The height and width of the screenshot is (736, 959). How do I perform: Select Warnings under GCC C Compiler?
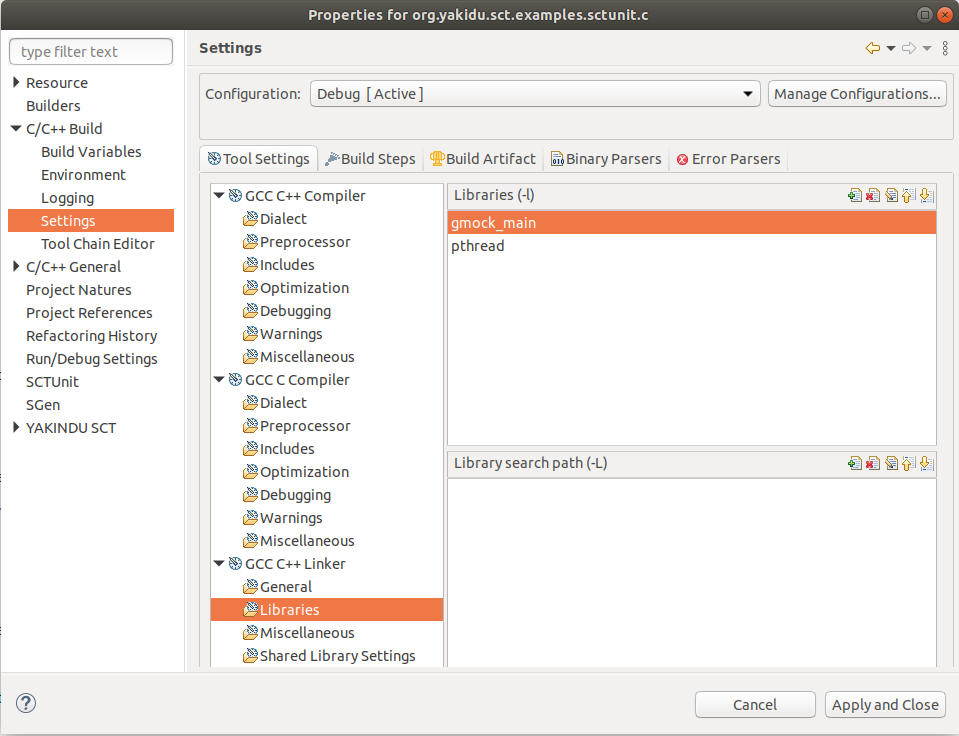[291, 518]
